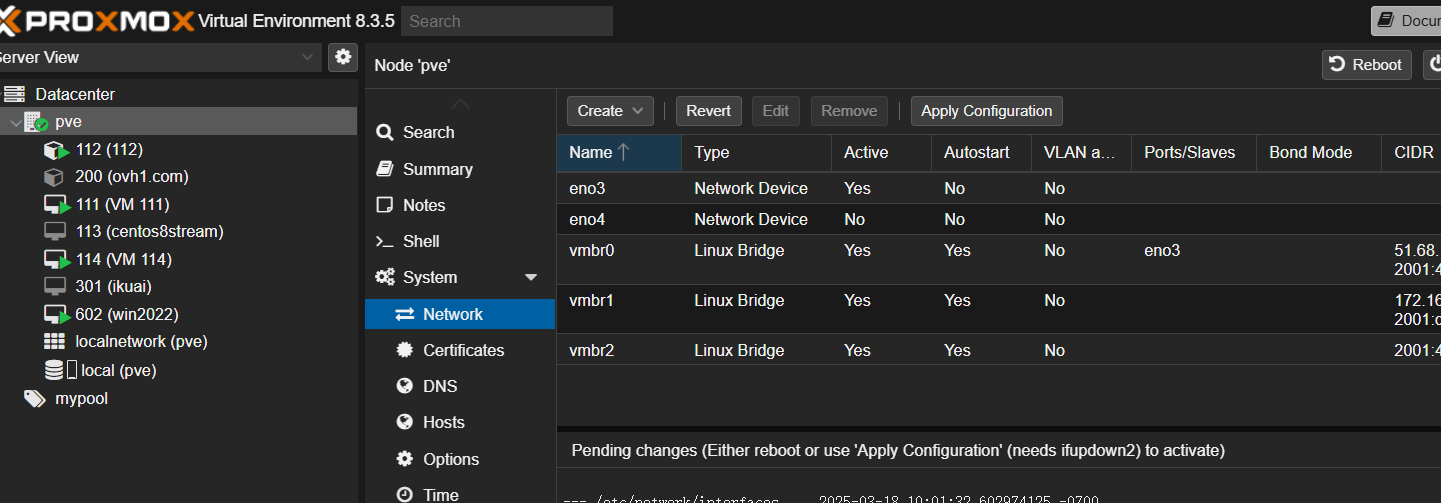Select the container 112 icon
Screen dimensions: 1441x503
tap(56, 150)
